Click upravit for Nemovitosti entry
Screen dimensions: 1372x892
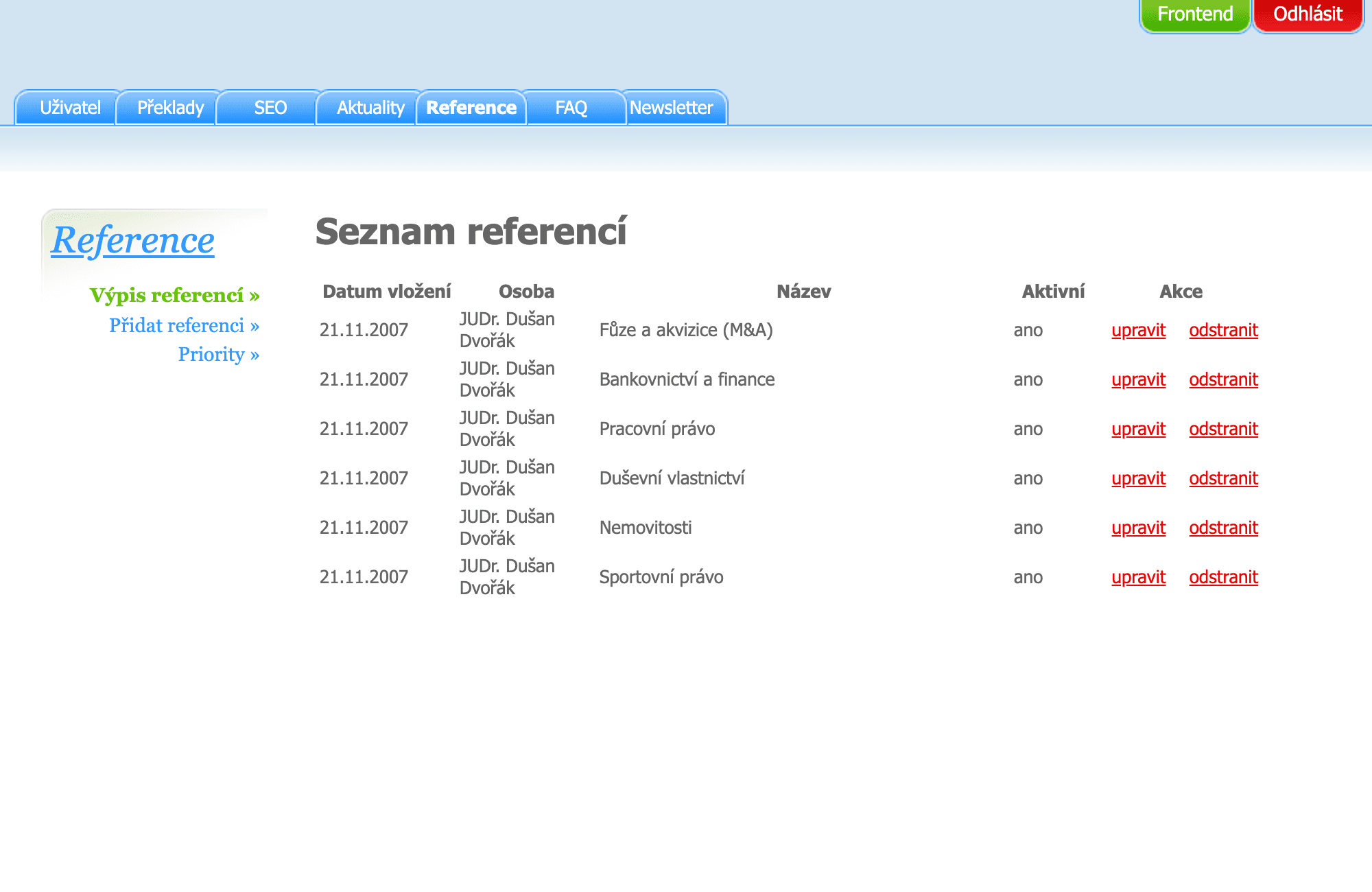click(x=1140, y=527)
